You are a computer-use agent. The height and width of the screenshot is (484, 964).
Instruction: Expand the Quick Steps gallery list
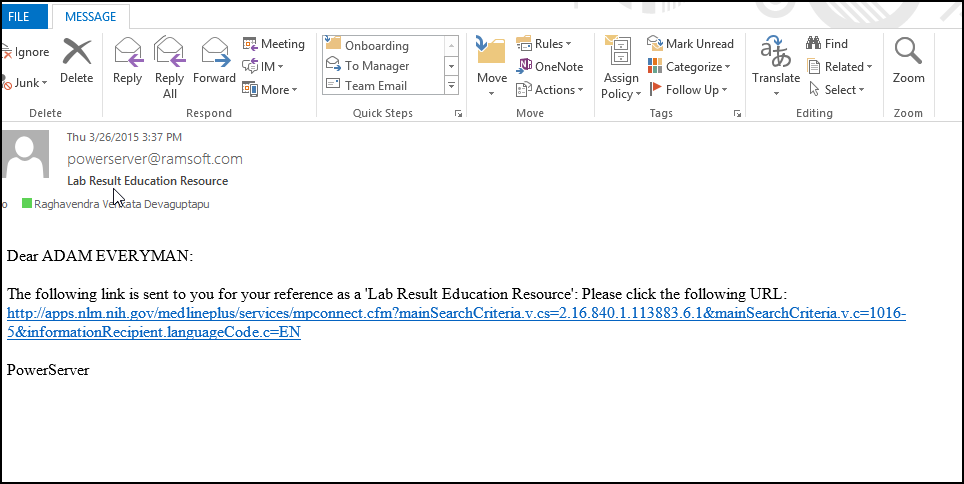pyautogui.click(x=451, y=87)
